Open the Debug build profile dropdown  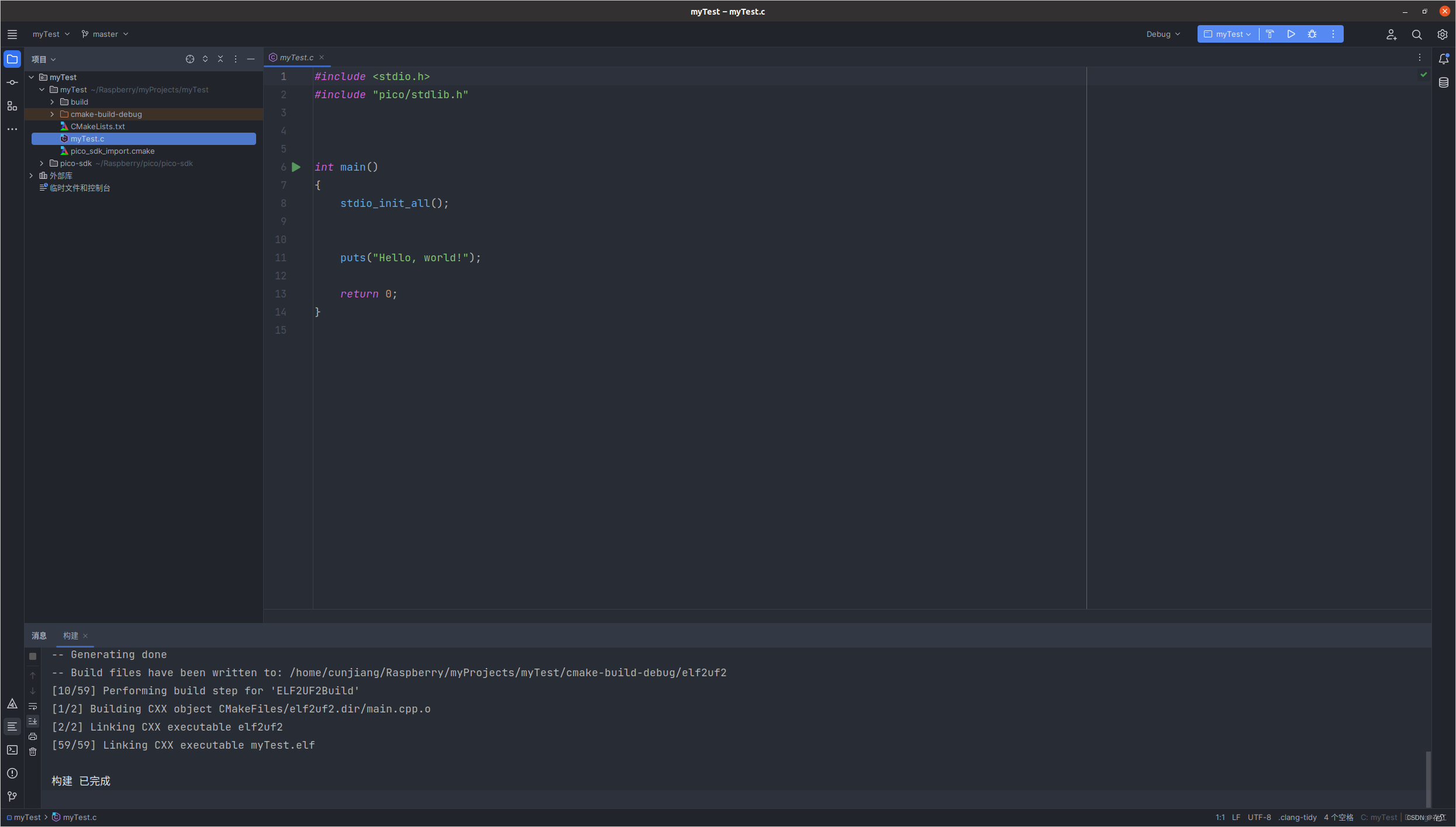[1162, 34]
